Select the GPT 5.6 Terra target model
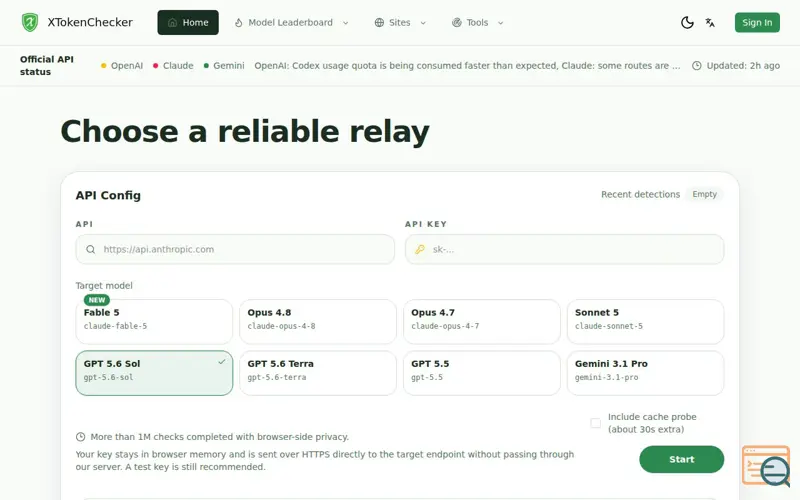The width and height of the screenshot is (800, 500). coord(318,373)
